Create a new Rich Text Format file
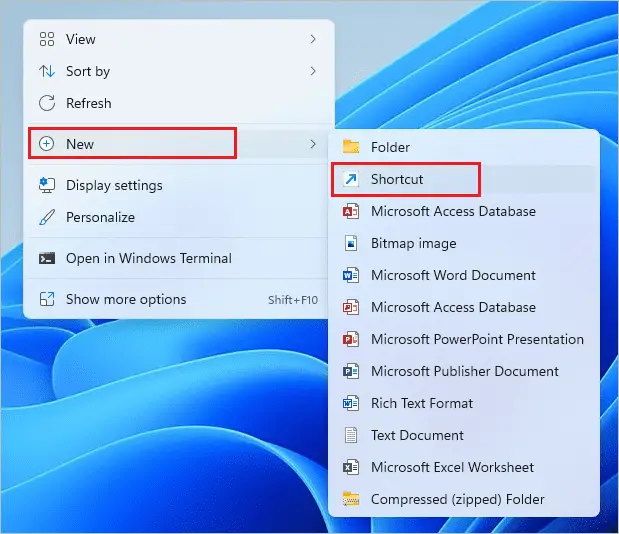Viewport: 619px width, 534px height. pyautogui.click(x=463, y=403)
